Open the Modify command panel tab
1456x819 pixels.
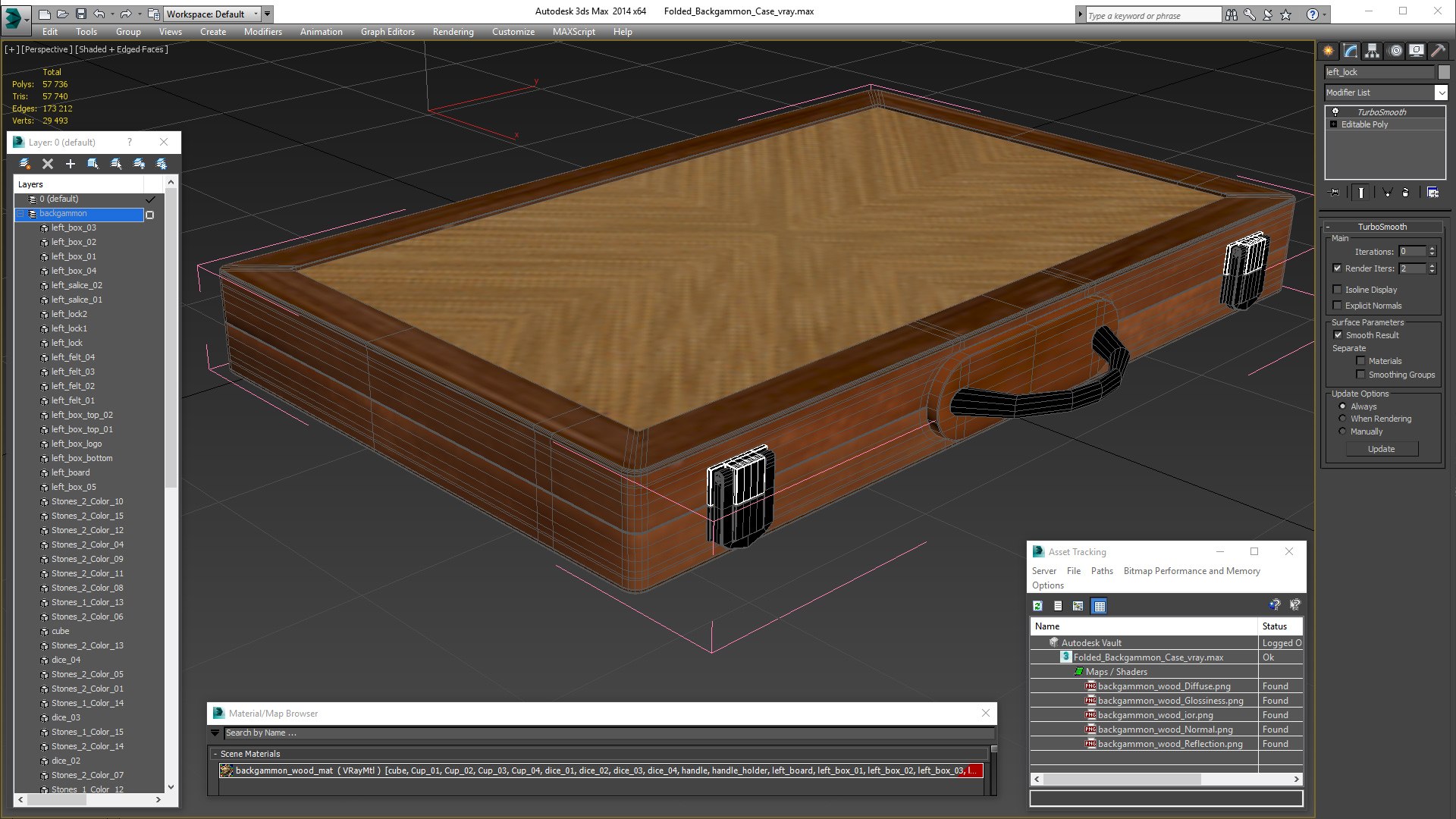1351,51
